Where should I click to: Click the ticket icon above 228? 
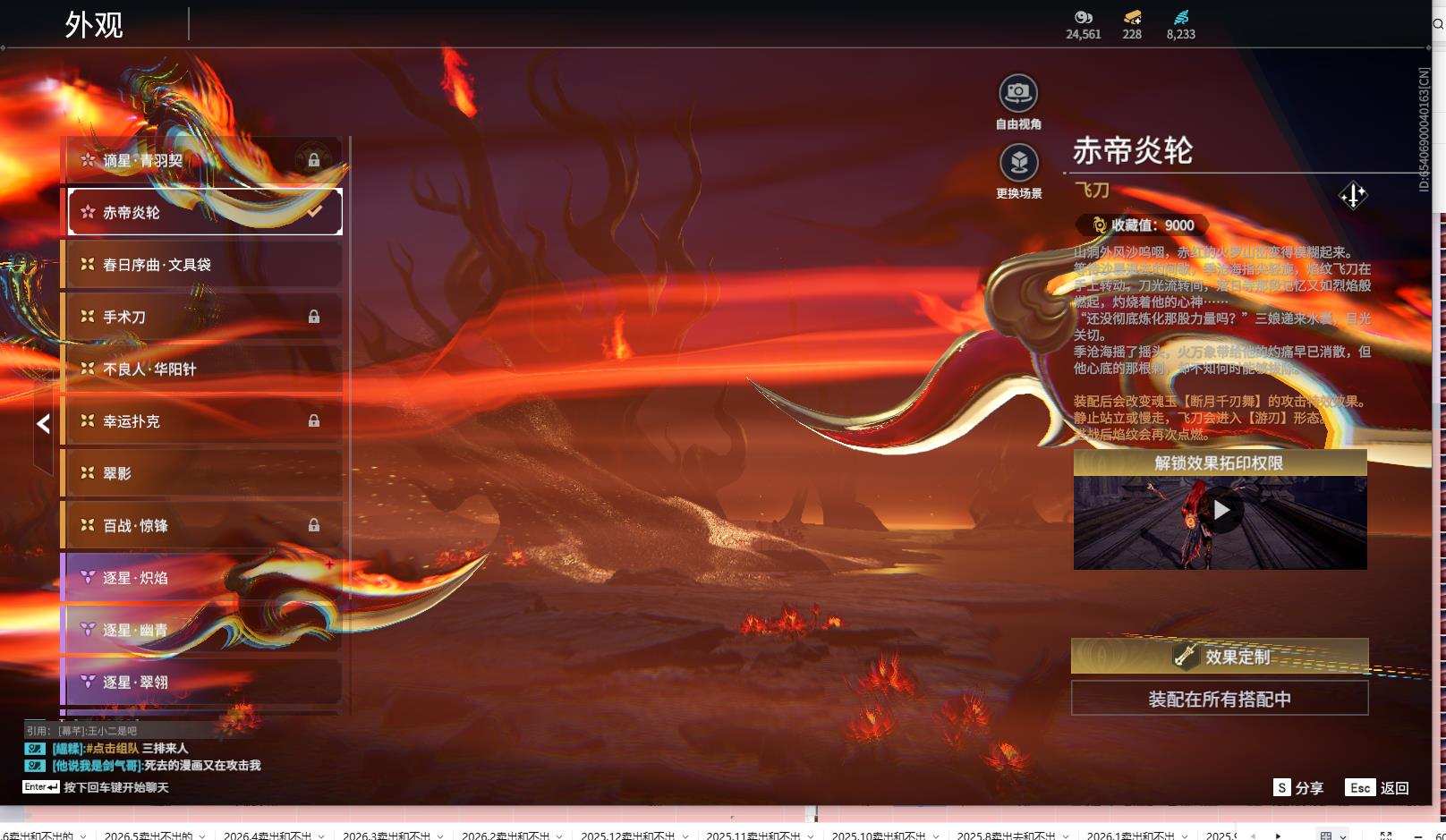[x=1132, y=17]
